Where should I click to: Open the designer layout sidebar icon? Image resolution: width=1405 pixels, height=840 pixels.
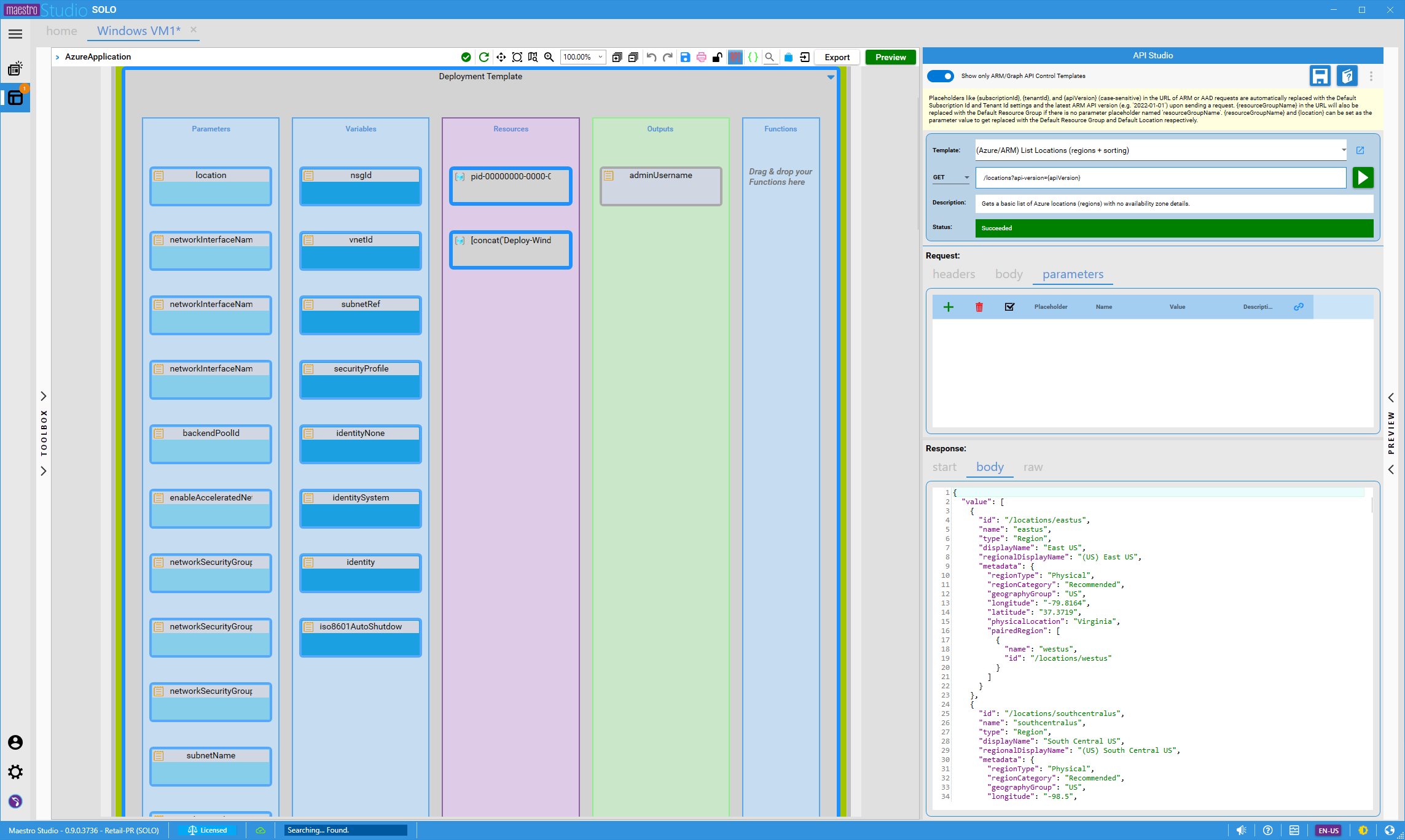point(15,98)
